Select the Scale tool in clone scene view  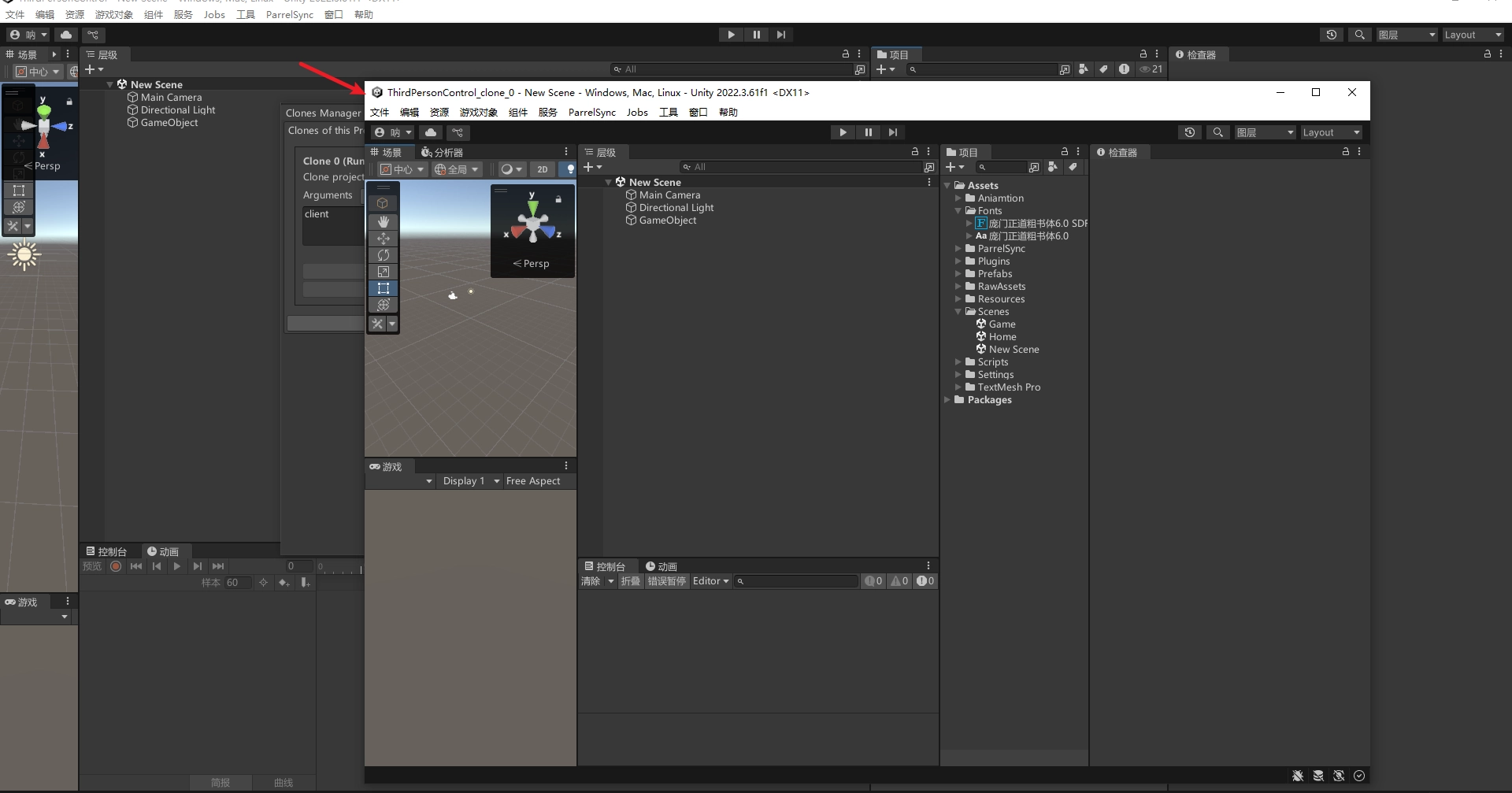(x=384, y=271)
